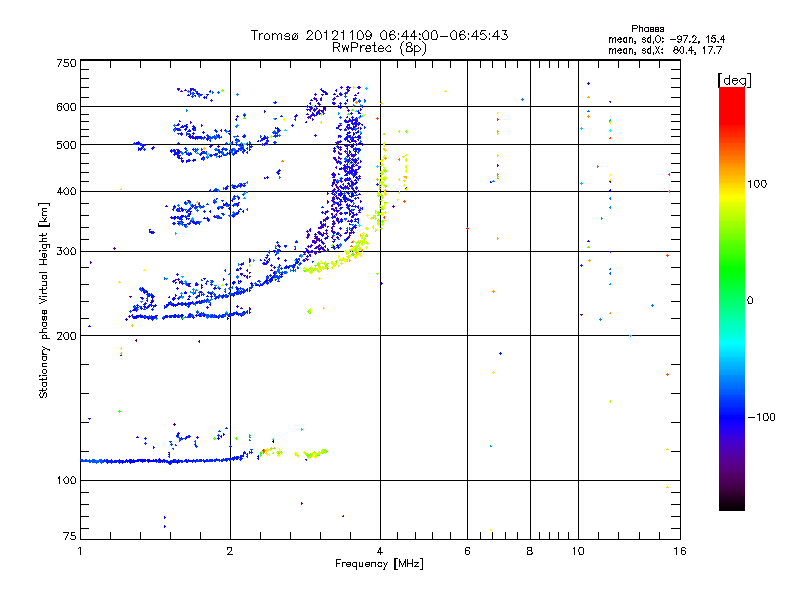Screen dimensions: 800x600
Task: Click the x-axis label '8'
Action: 530,551
